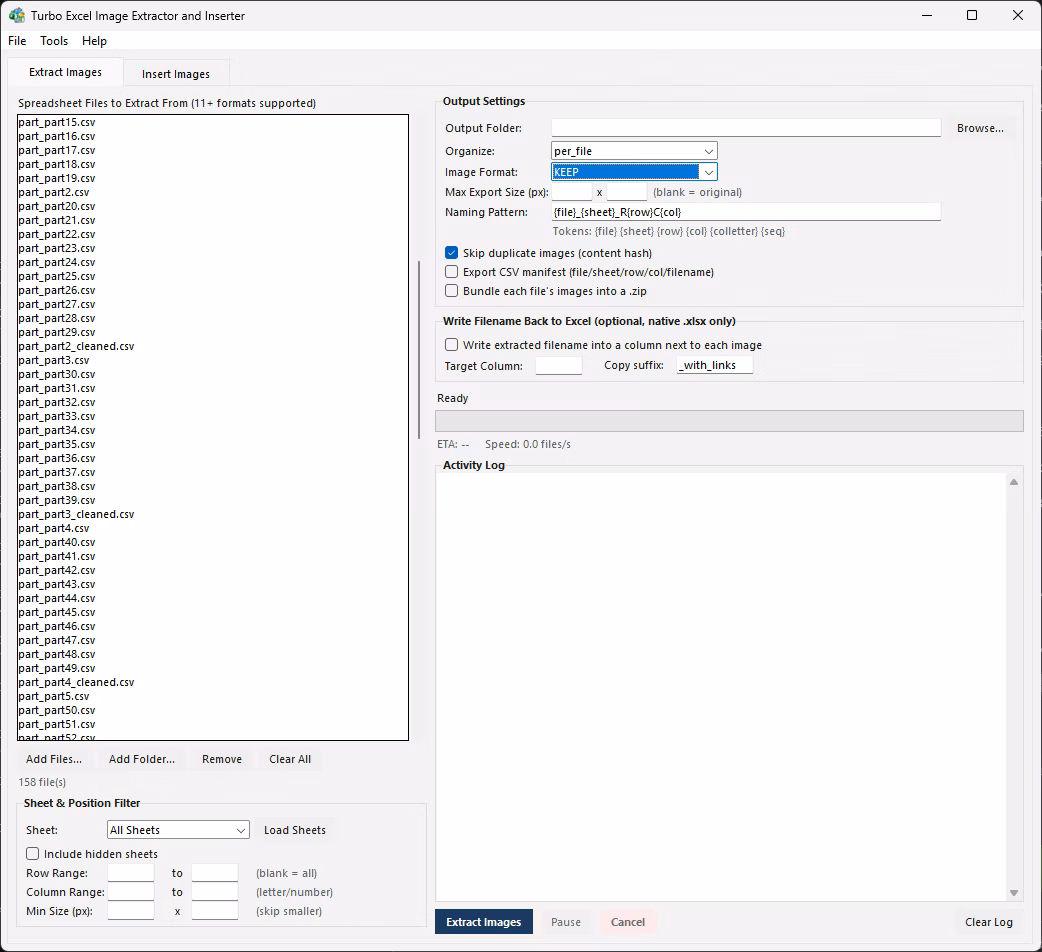Click the Load Sheets button

(x=294, y=830)
